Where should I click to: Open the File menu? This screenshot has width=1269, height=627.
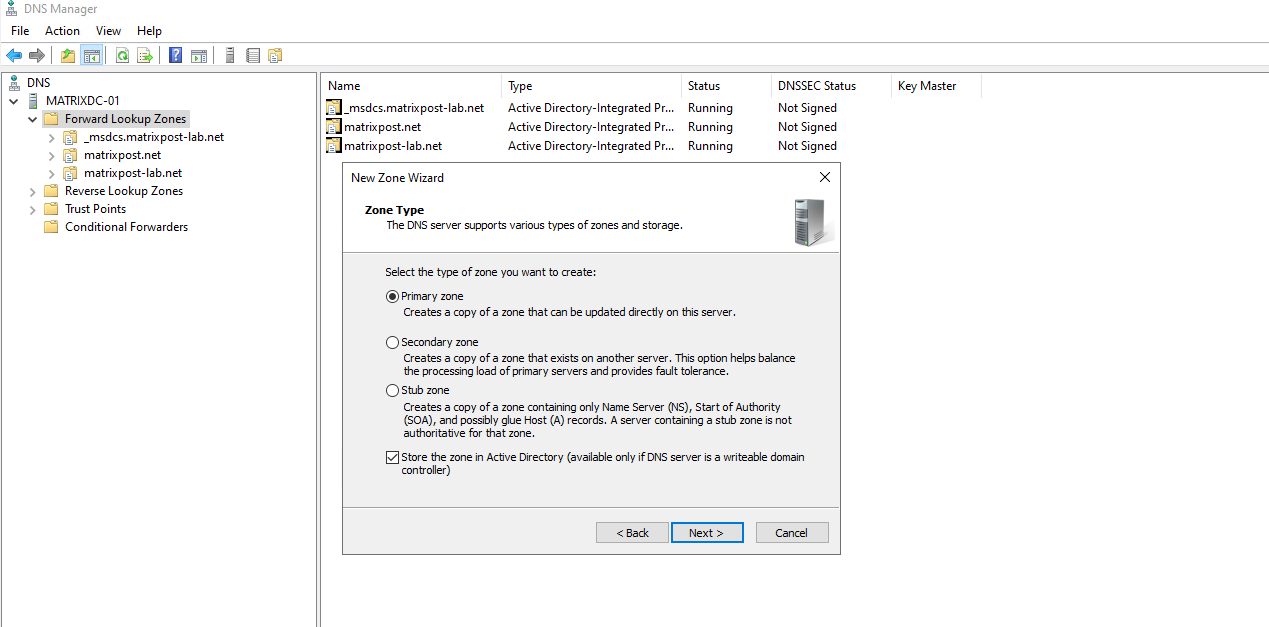20,31
